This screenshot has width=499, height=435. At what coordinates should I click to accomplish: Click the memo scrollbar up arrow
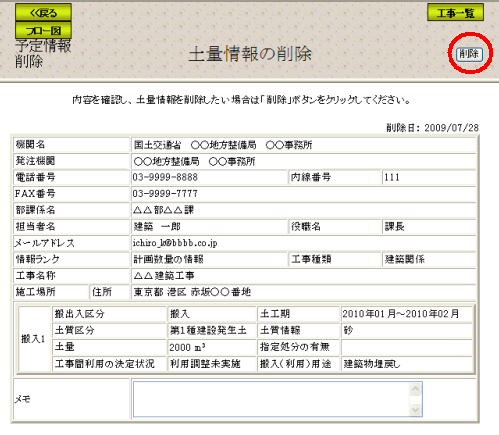(x=415, y=389)
